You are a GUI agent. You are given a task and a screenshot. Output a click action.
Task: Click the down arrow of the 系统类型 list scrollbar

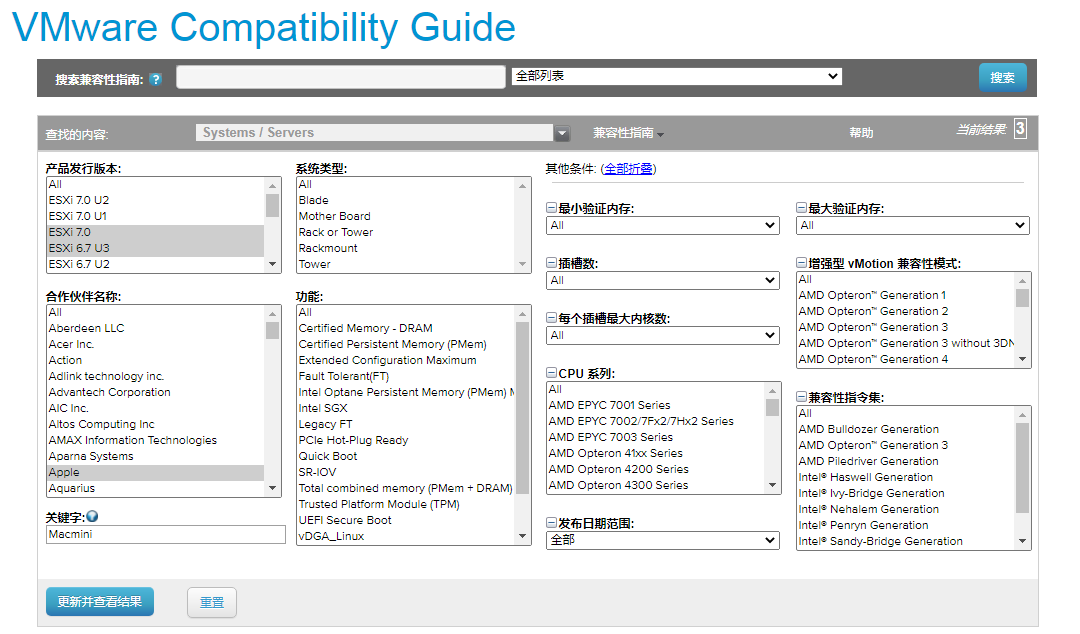523,265
